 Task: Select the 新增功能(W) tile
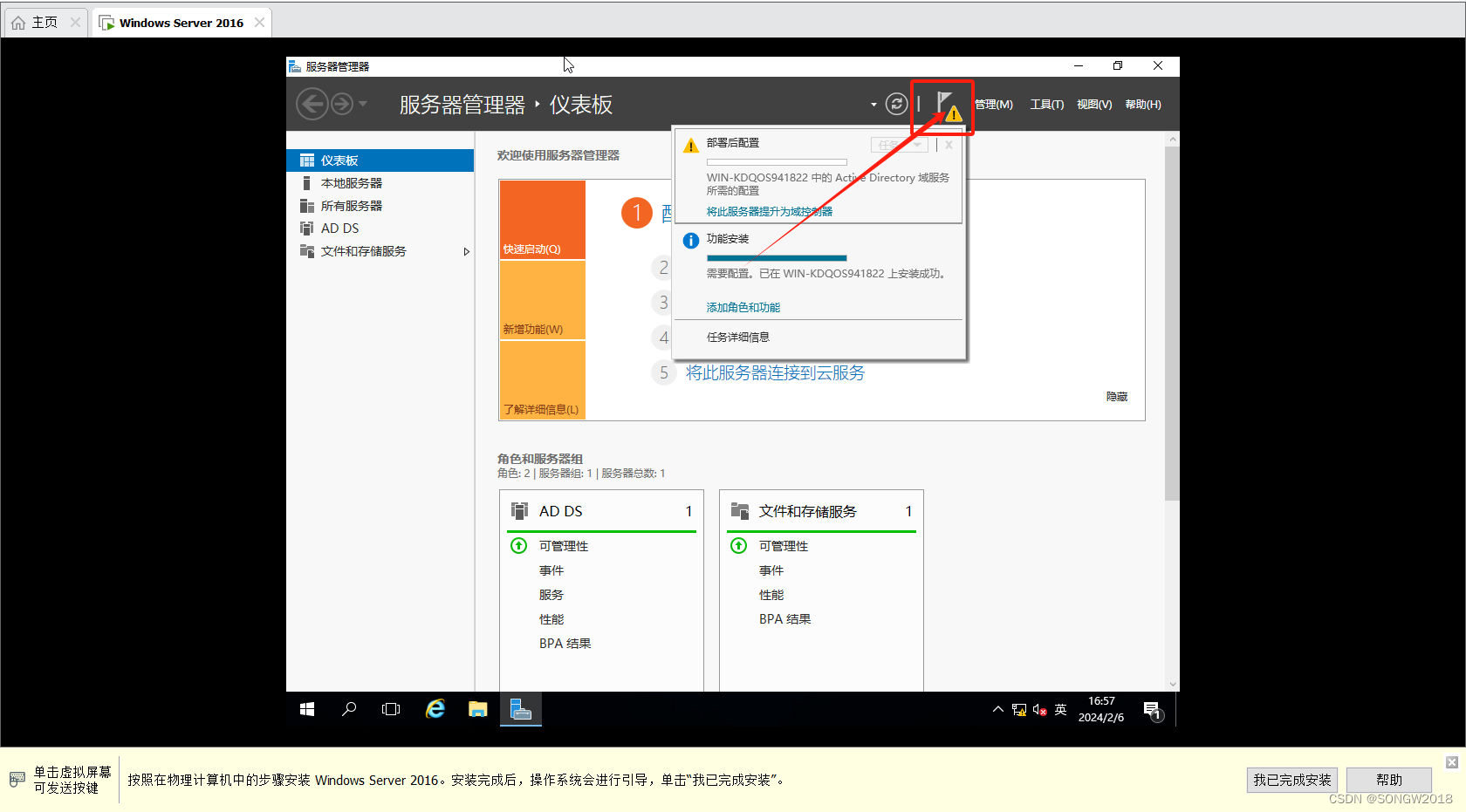(x=543, y=300)
